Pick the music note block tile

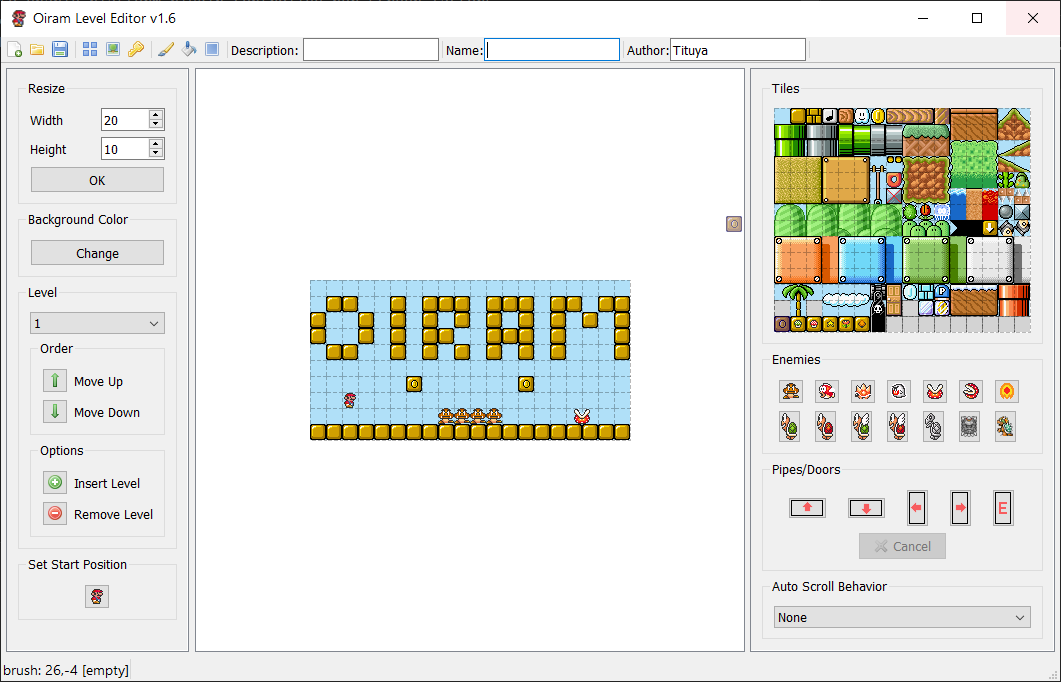tap(830, 116)
